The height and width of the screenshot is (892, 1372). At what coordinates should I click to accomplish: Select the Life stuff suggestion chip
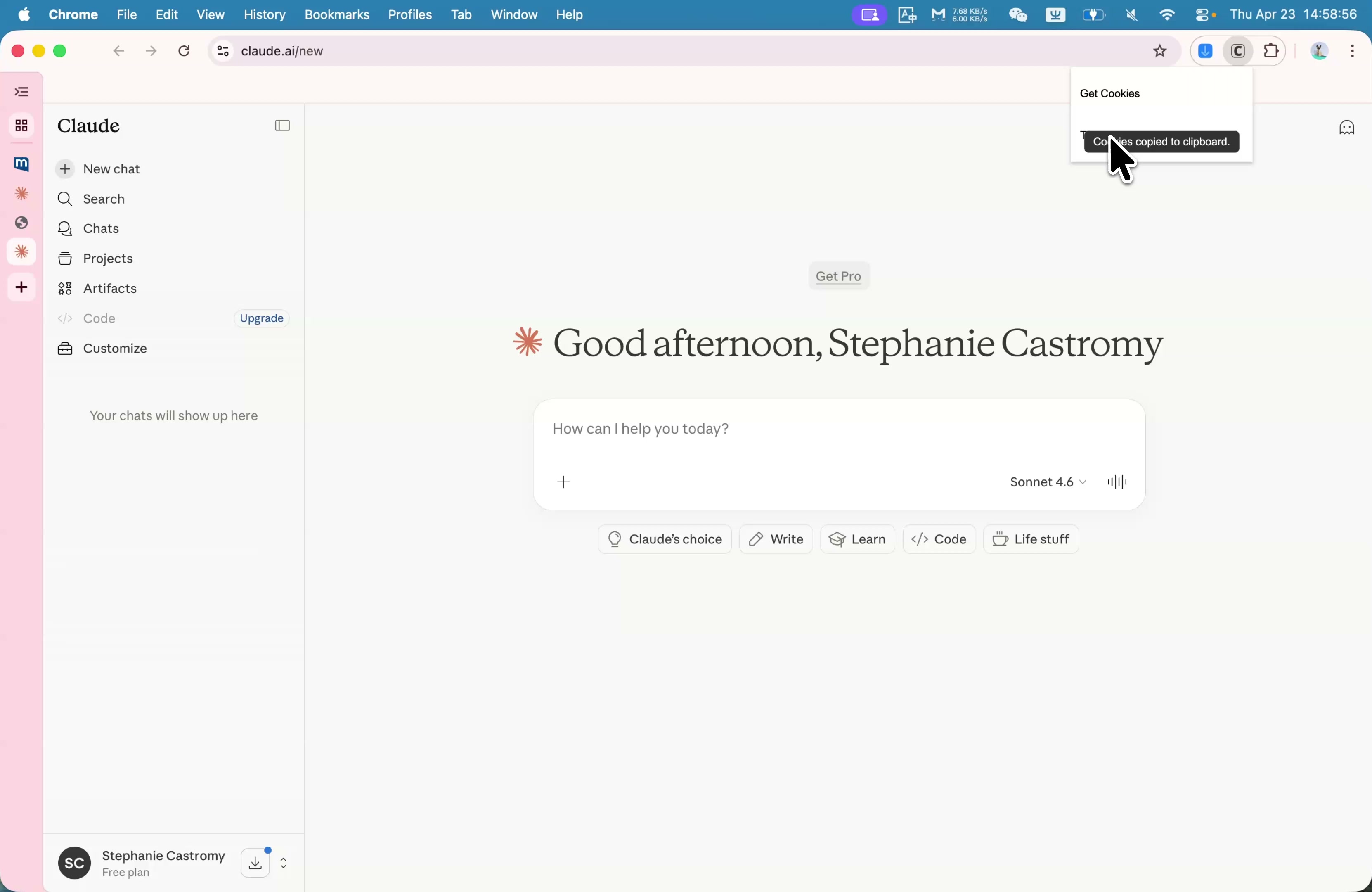pos(1031,540)
